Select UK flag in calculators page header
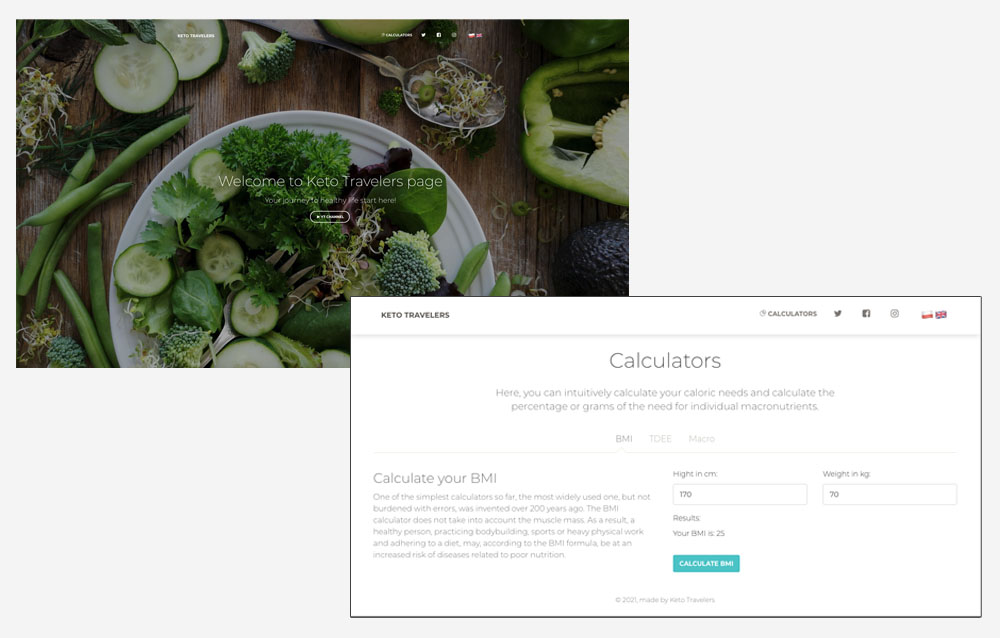Viewport: 1000px width, 638px height. [x=941, y=315]
